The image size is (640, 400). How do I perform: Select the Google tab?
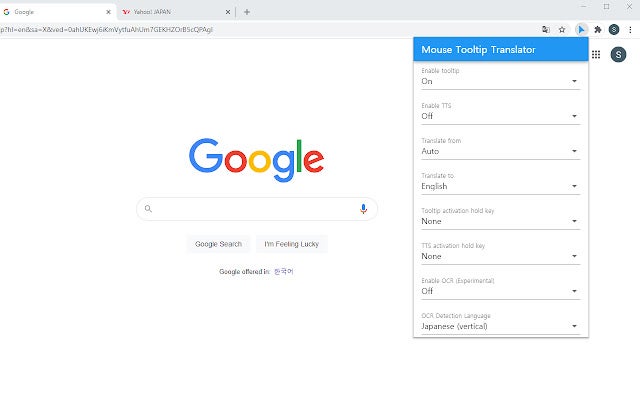(57, 12)
